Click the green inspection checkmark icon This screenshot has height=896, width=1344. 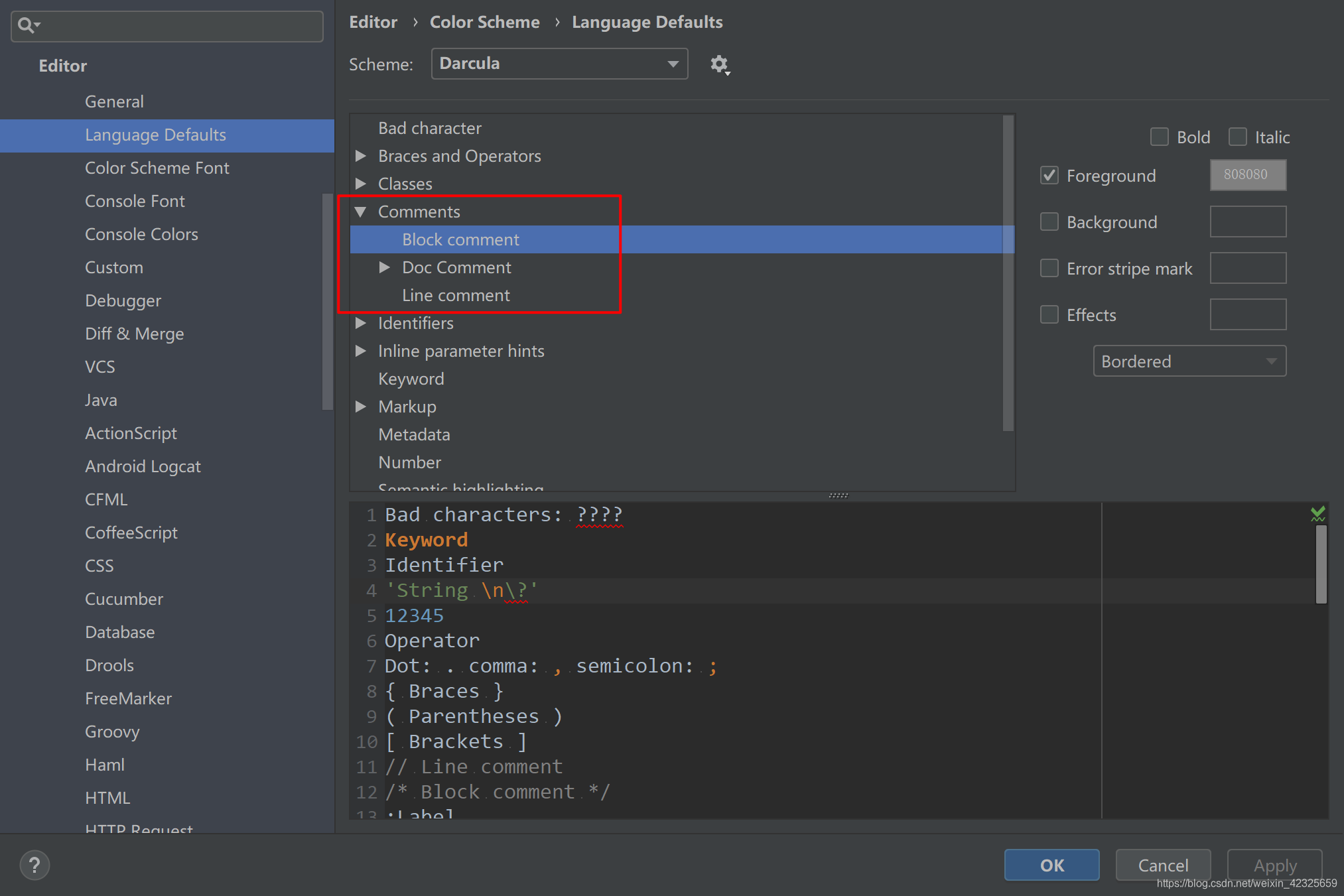[x=1317, y=514]
